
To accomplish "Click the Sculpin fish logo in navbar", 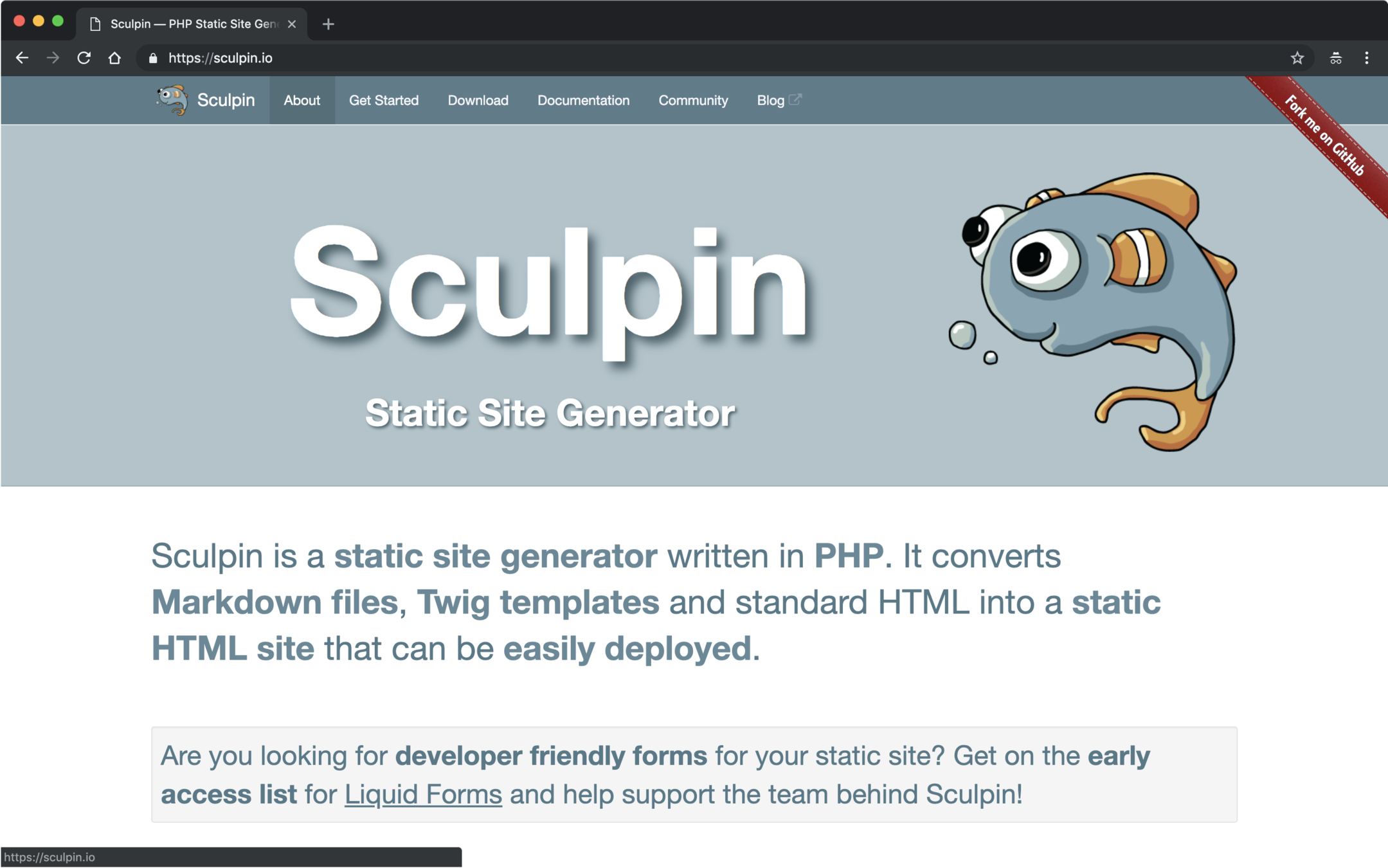I will coord(172,100).
